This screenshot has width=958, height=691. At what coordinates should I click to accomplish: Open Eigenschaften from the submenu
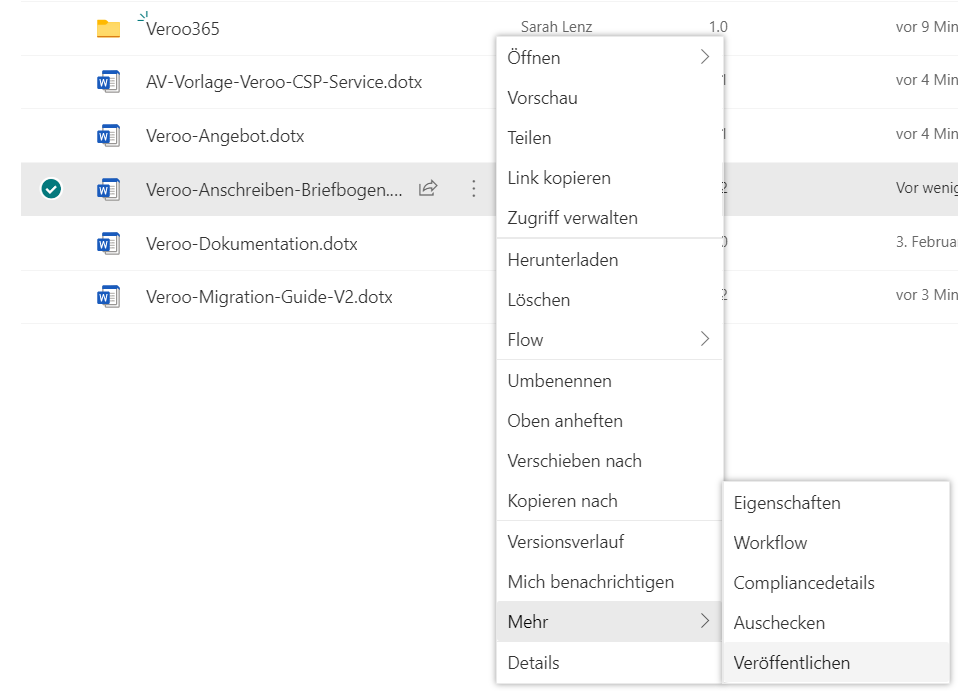tap(787, 503)
